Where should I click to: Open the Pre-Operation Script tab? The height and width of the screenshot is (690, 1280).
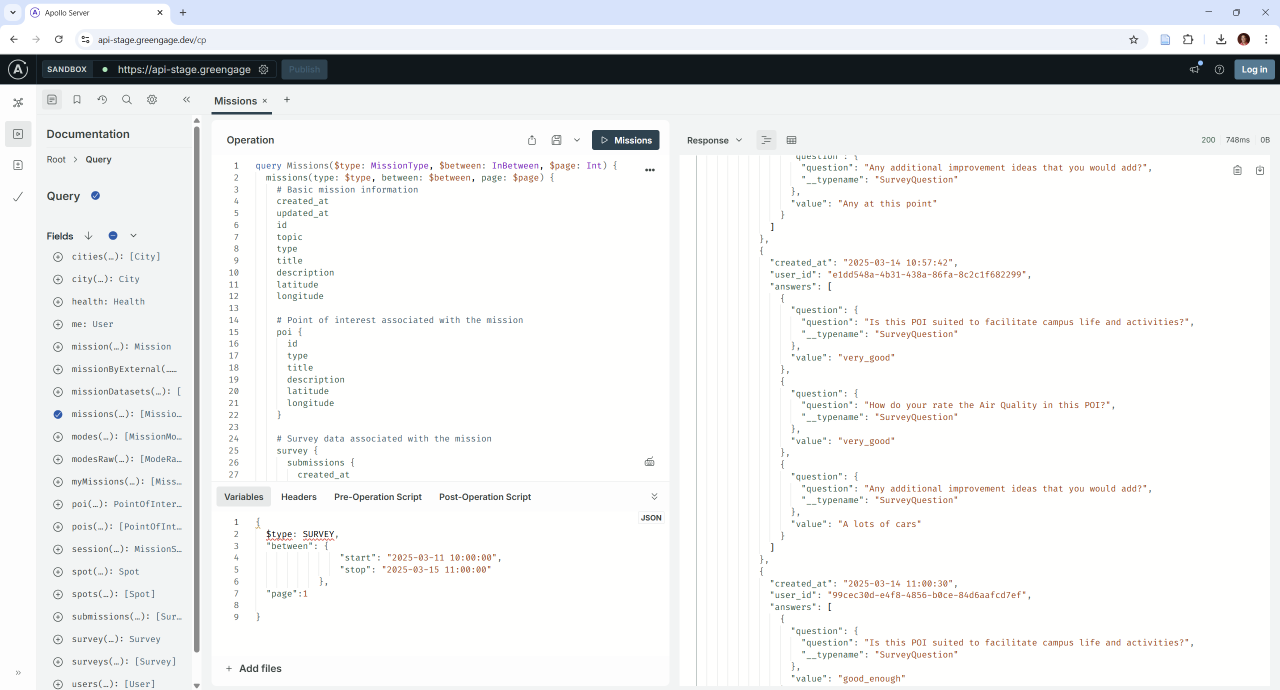378,497
